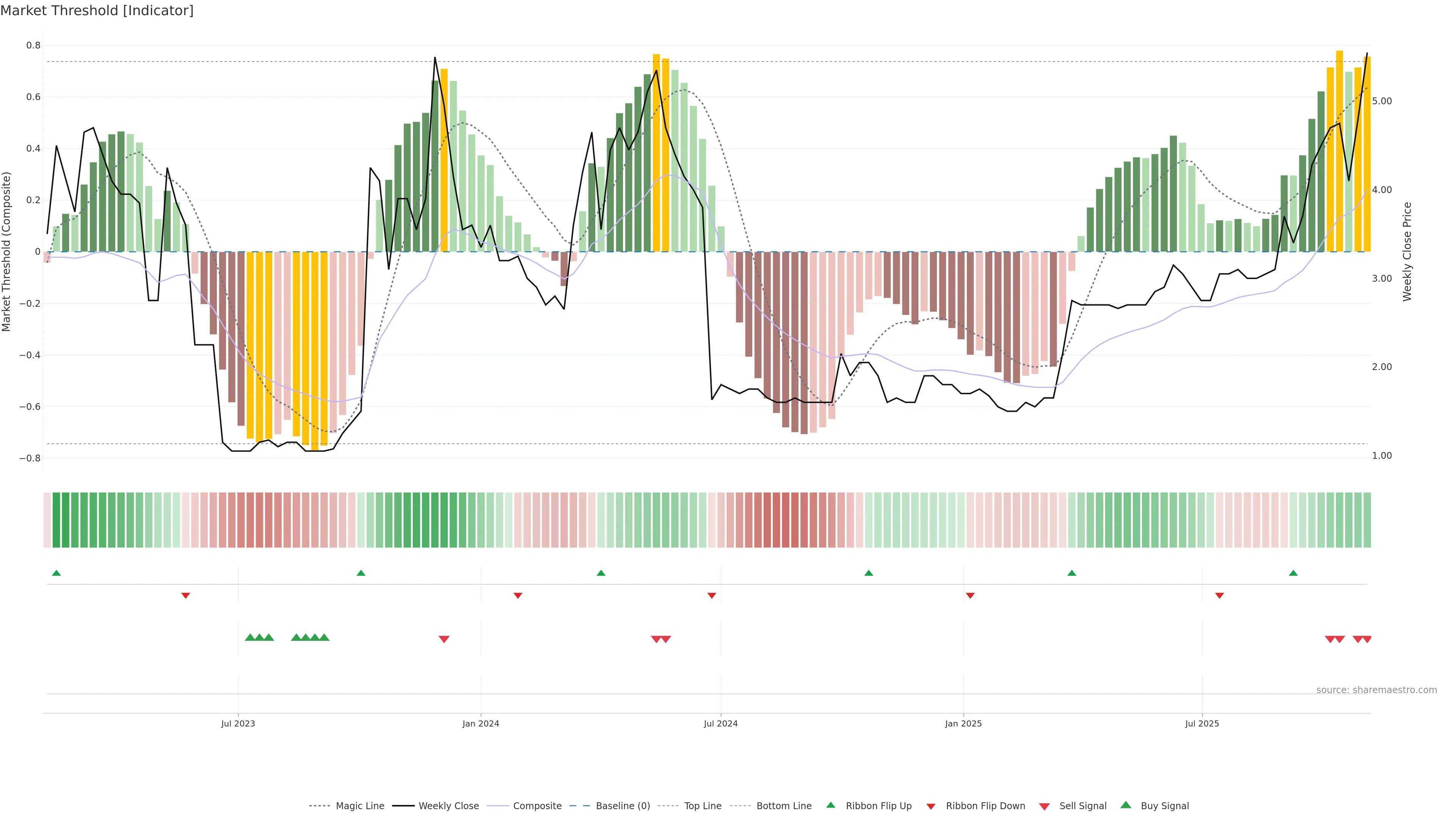Hide the Composite legend series
This screenshot has width=1456, height=819.
pos(537,805)
